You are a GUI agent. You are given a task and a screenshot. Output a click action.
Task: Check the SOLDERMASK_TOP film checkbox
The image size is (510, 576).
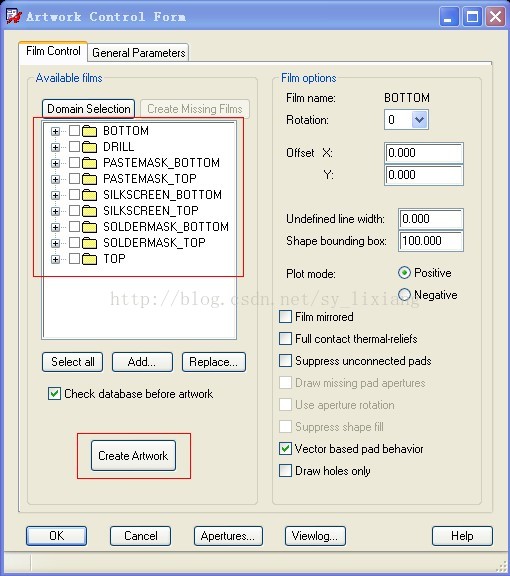[75, 242]
